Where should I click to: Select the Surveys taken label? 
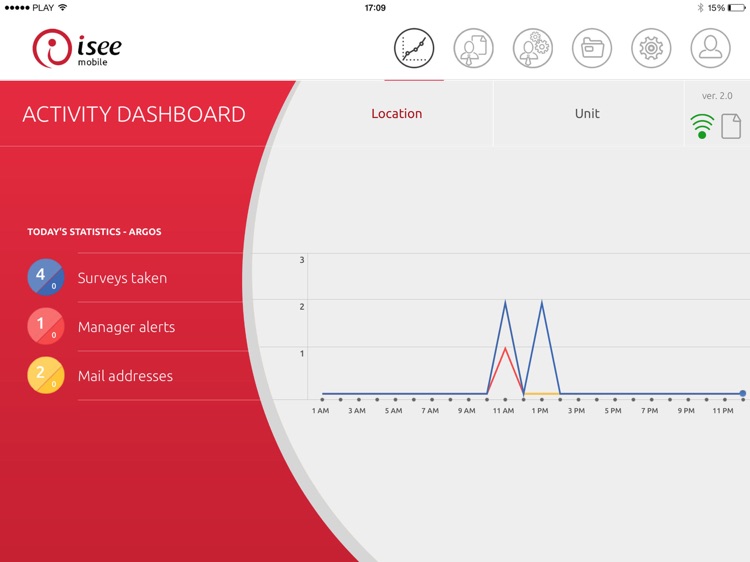pyautogui.click(x=122, y=278)
